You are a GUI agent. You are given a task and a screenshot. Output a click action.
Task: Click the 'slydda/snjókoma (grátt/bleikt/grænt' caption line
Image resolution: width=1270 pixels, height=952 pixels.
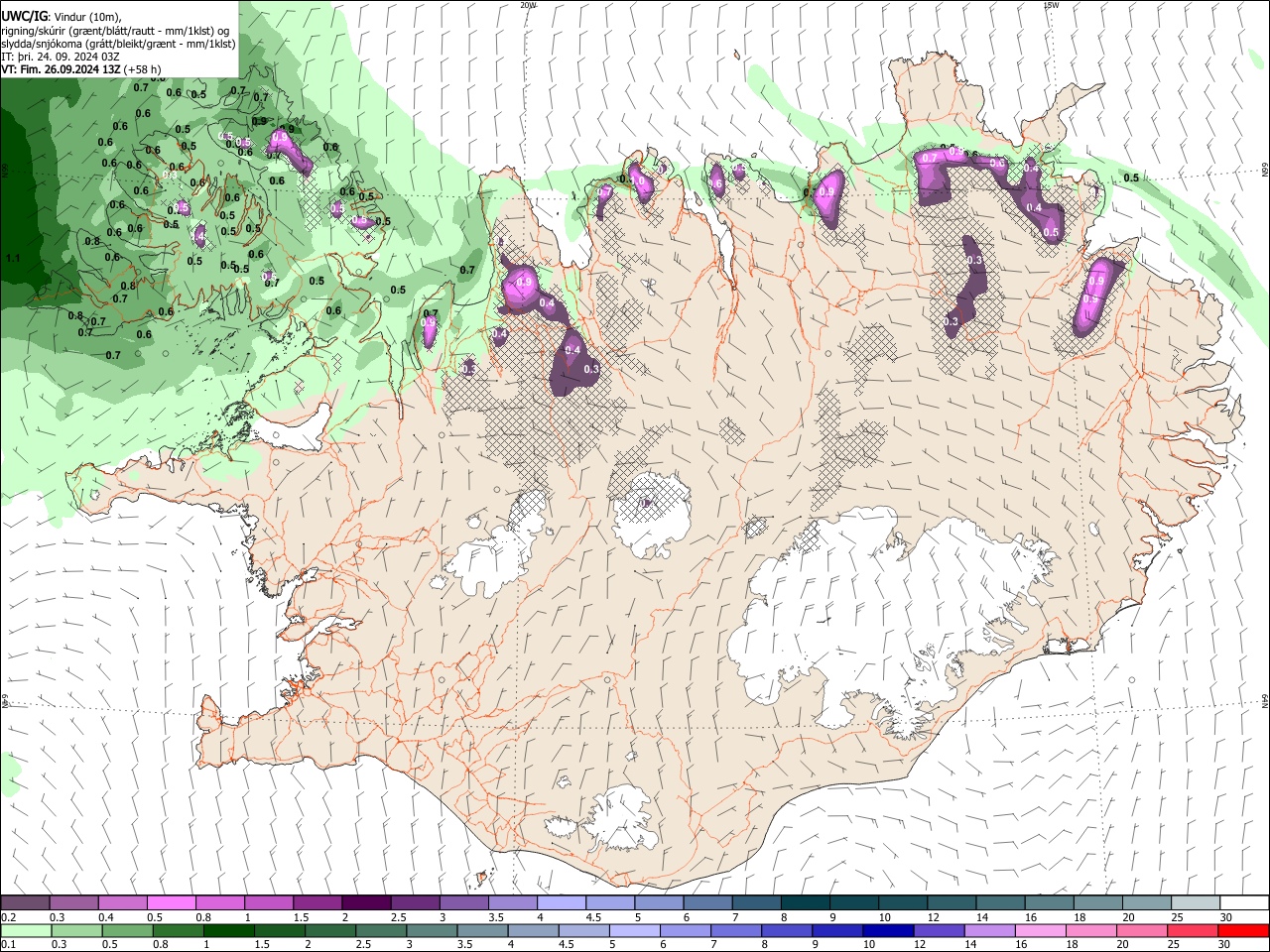[118, 44]
